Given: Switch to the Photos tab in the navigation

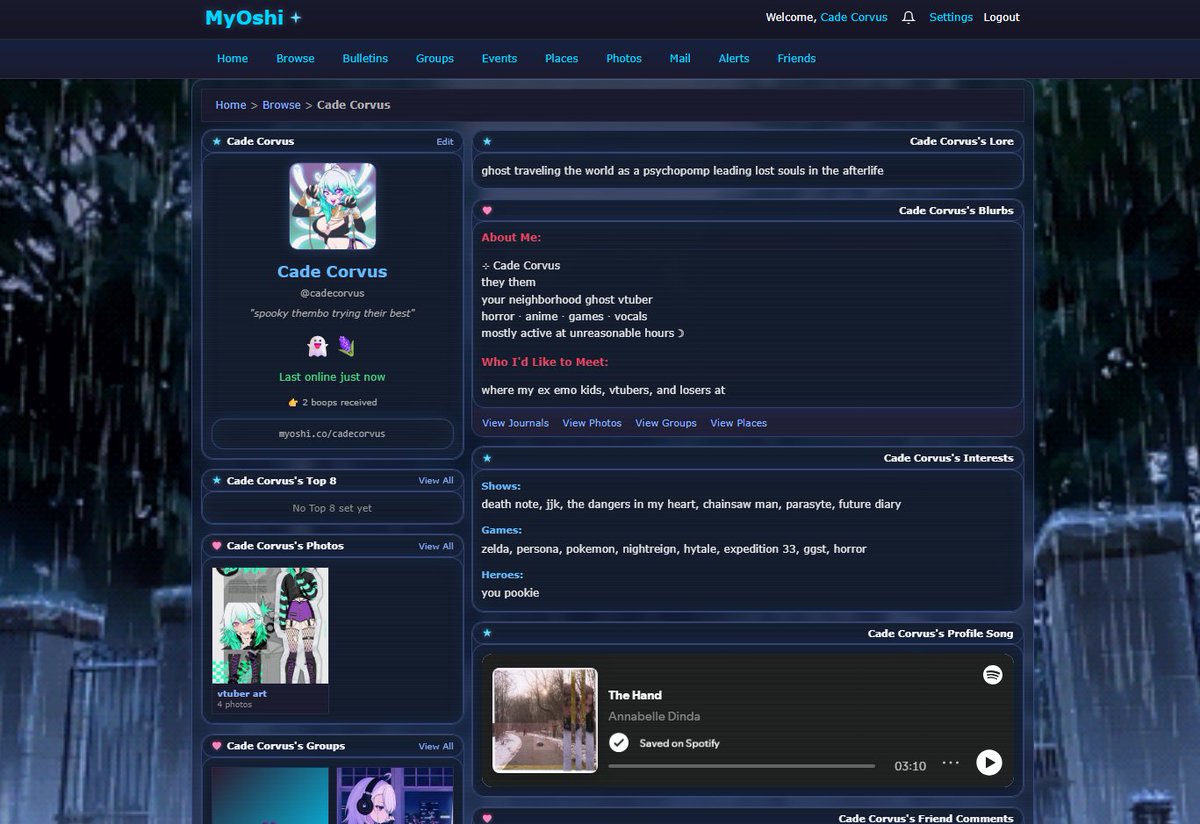Looking at the screenshot, I should (624, 58).
